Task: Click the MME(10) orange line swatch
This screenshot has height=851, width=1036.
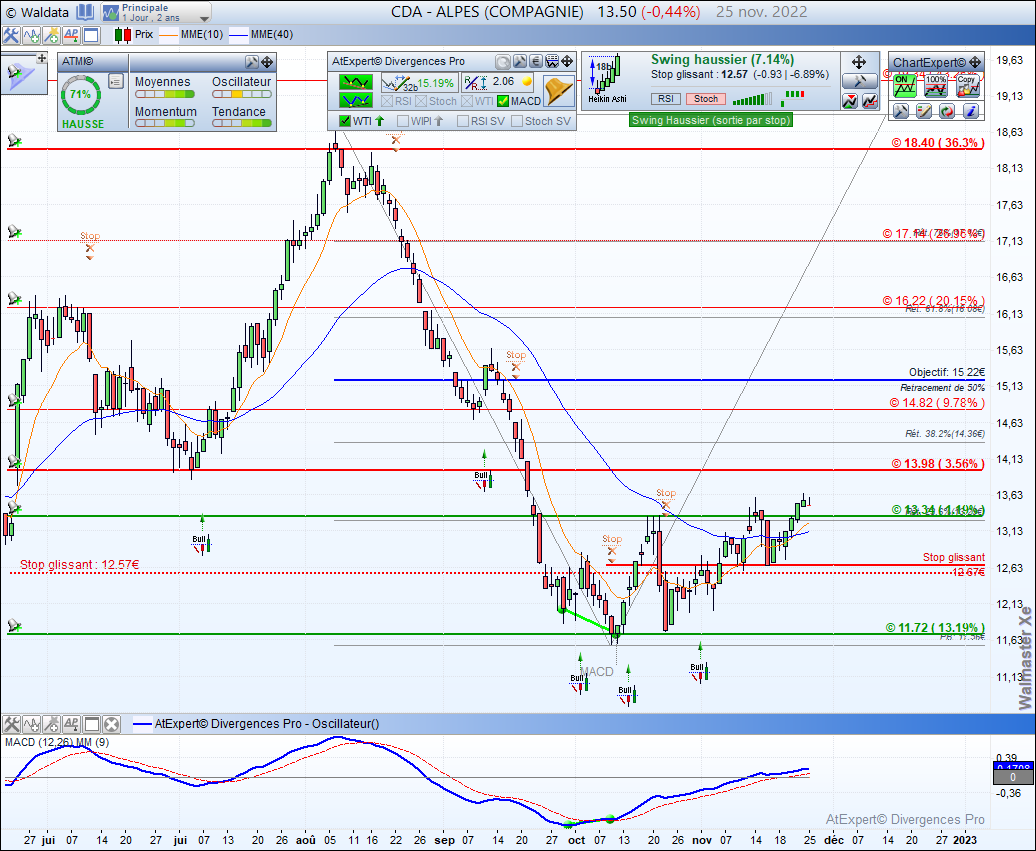Action: 169,35
